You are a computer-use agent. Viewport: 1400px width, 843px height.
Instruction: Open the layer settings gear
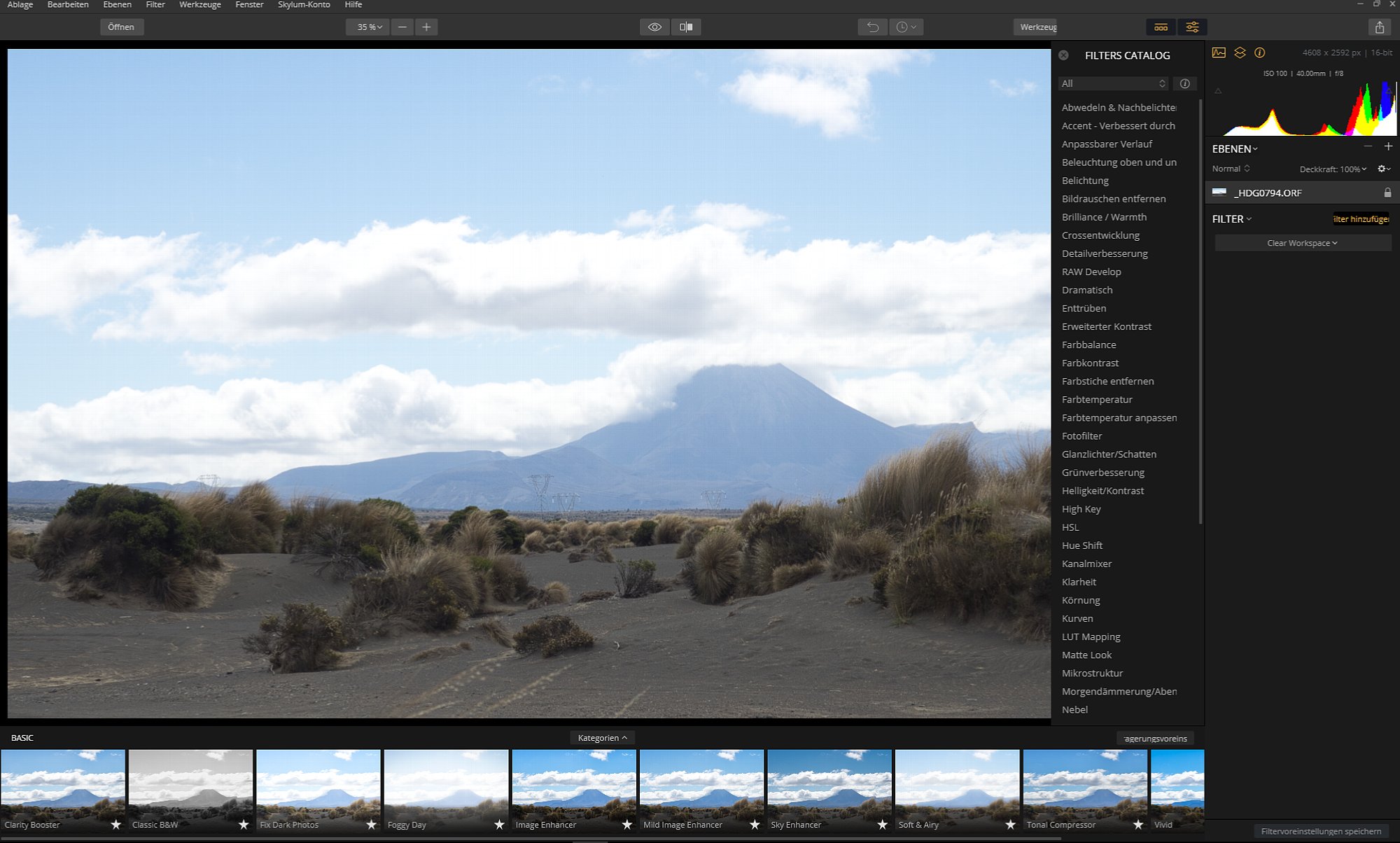(1383, 169)
